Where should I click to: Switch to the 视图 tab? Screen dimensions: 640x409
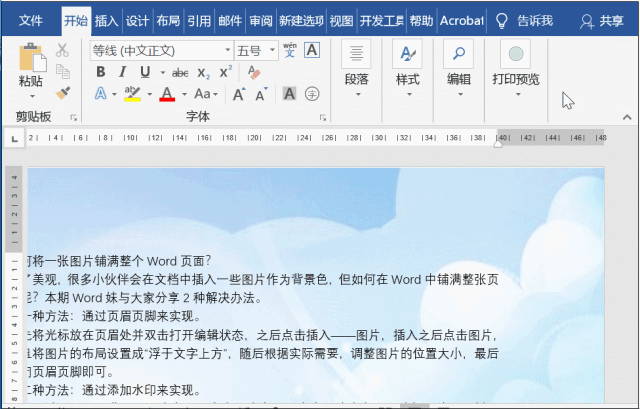pyautogui.click(x=341, y=20)
